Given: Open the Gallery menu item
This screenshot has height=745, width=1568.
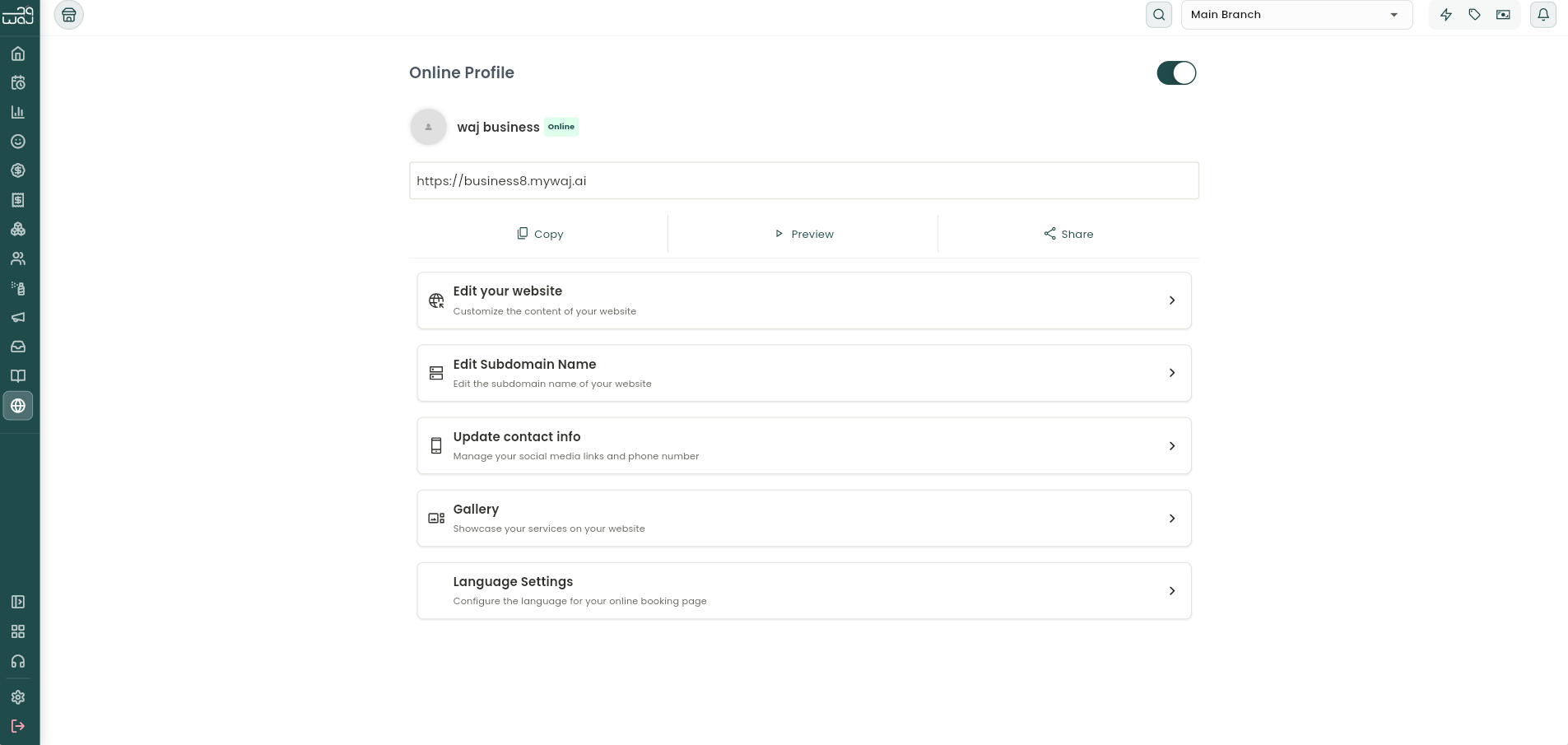Looking at the screenshot, I should (804, 518).
